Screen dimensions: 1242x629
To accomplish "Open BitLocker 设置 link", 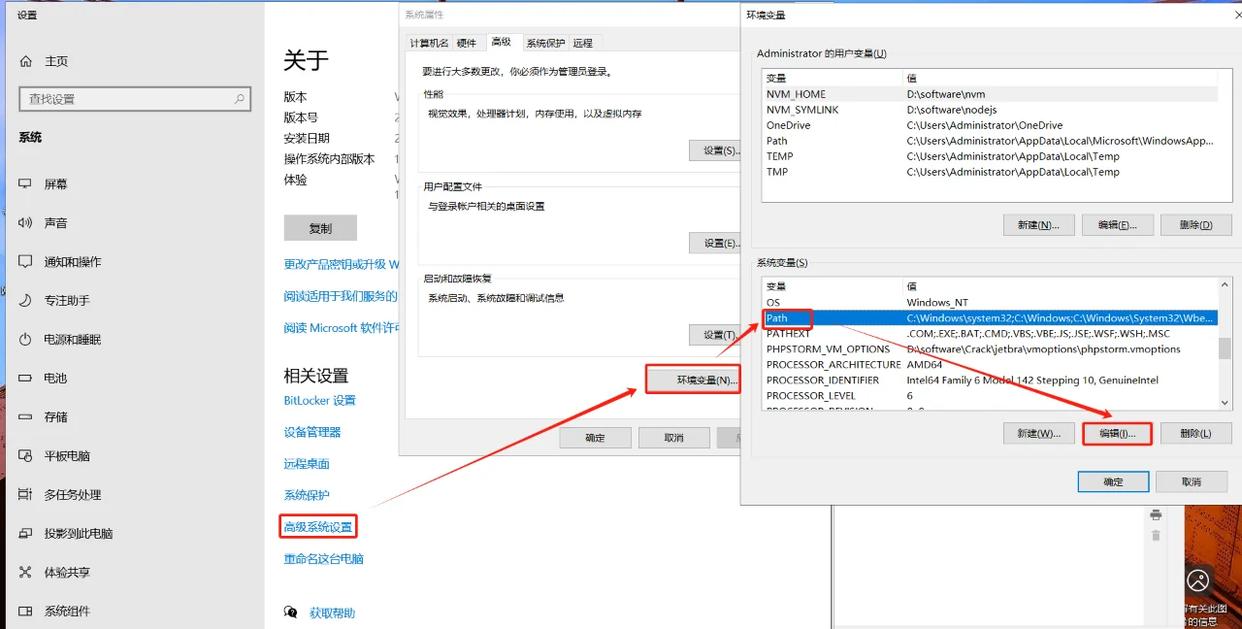I will [320, 400].
